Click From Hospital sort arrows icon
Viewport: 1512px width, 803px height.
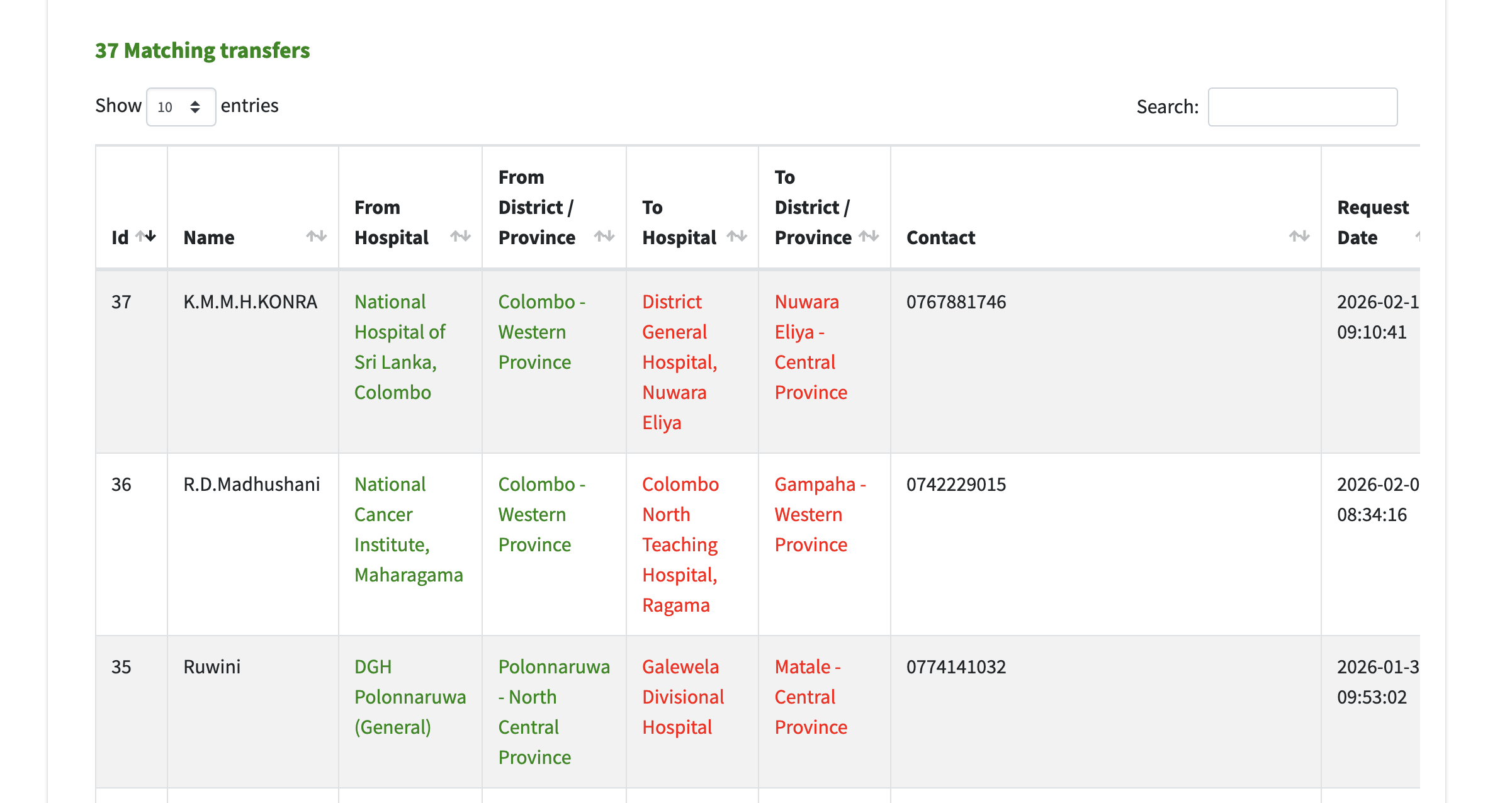click(x=460, y=237)
